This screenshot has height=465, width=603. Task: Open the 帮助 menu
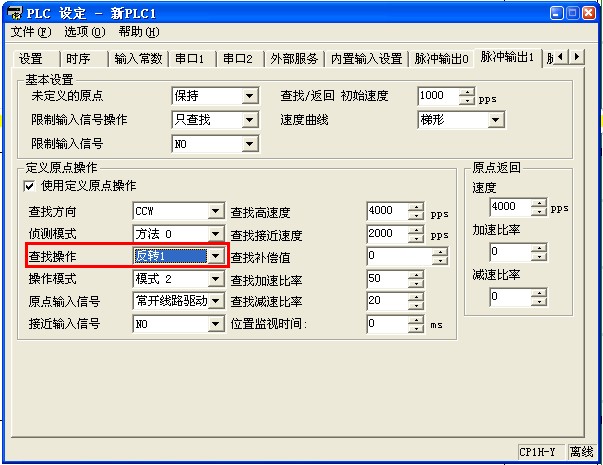point(137,32)
